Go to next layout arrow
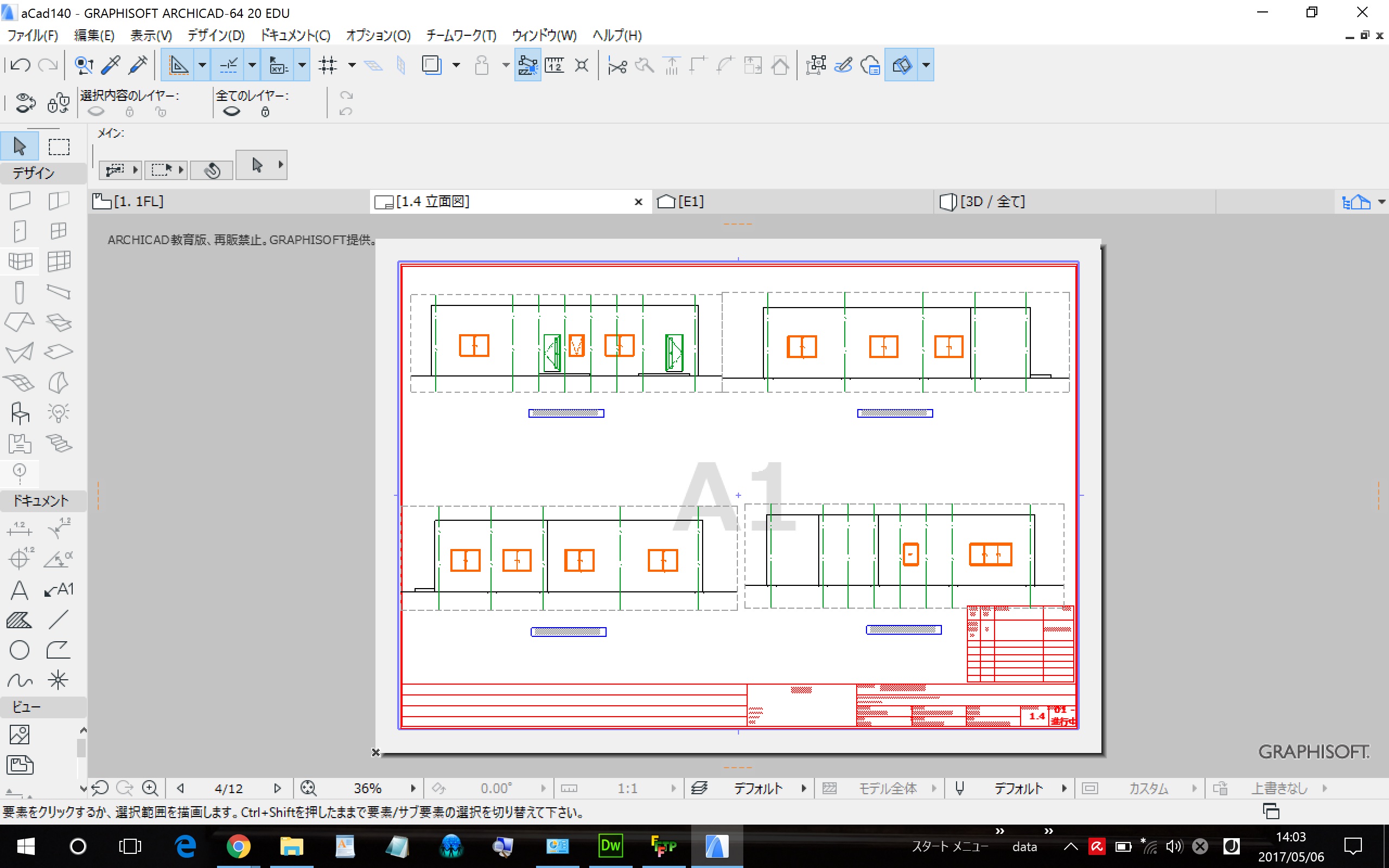The width and height of the screenshot is (1389, 868). coord(278,788)
